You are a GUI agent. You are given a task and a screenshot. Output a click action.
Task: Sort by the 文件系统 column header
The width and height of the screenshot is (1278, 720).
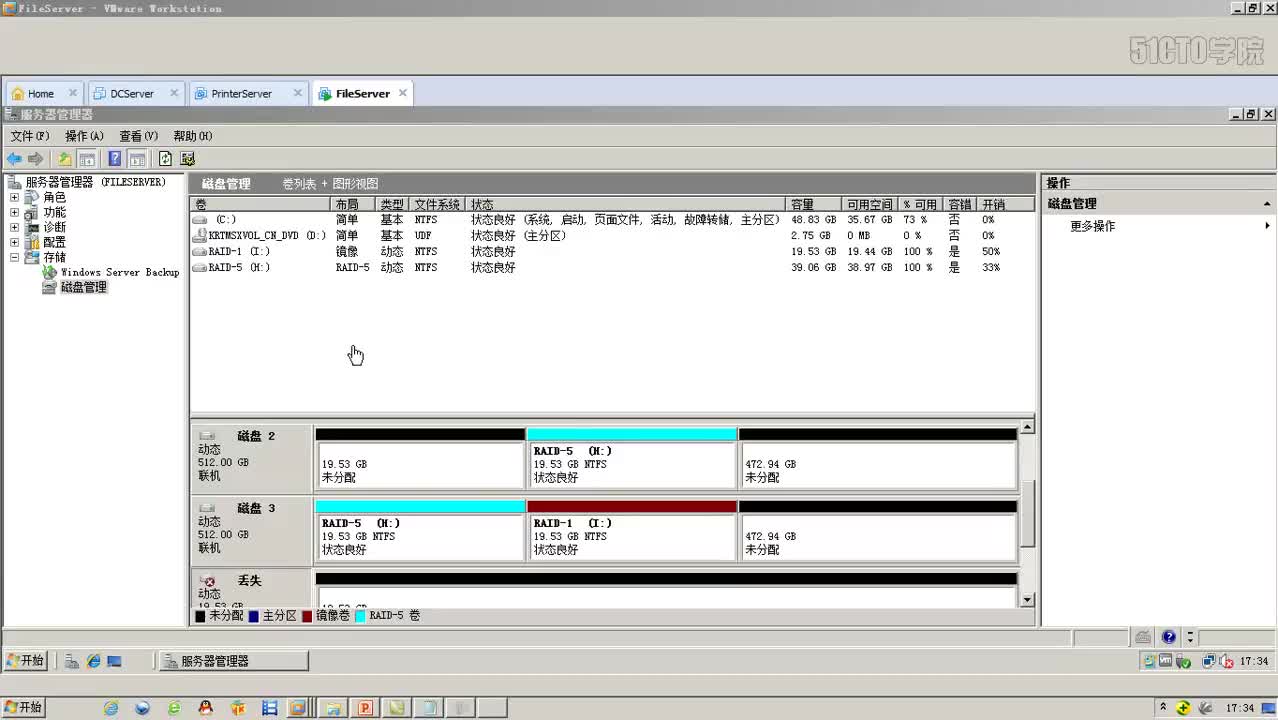(439, 204)
